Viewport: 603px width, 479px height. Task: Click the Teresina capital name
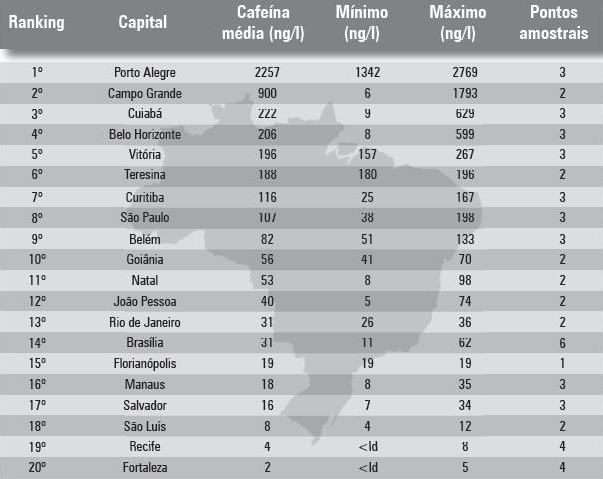pyautogui.click(x=145, y=175)
